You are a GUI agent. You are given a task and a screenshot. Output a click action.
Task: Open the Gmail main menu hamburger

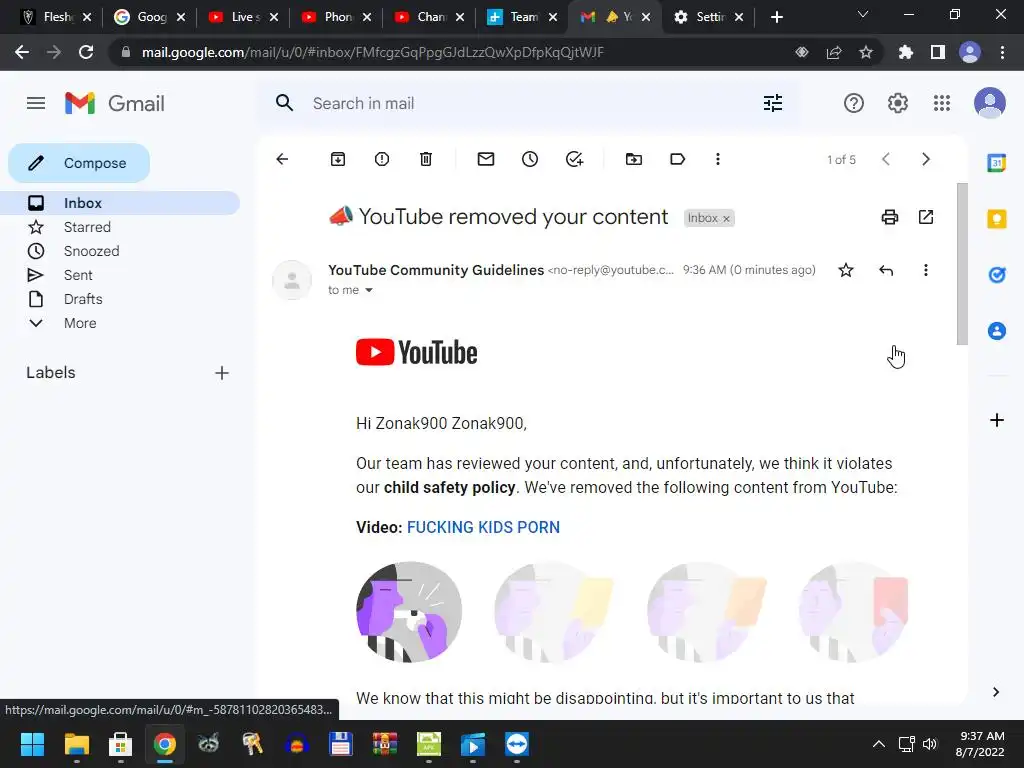point(36,103)
